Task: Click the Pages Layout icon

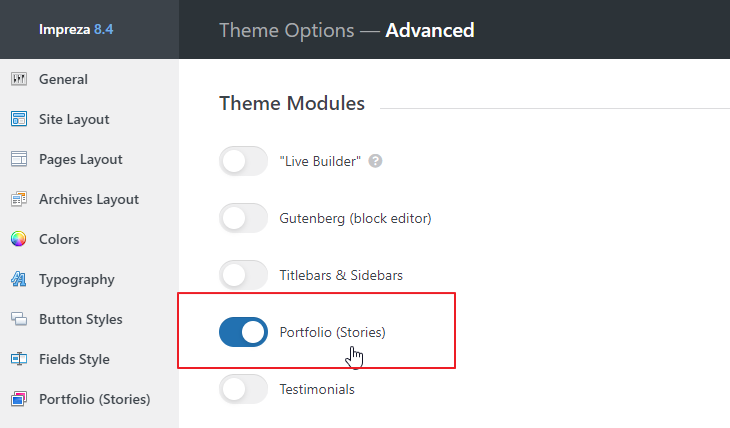Action: (18, 159)
